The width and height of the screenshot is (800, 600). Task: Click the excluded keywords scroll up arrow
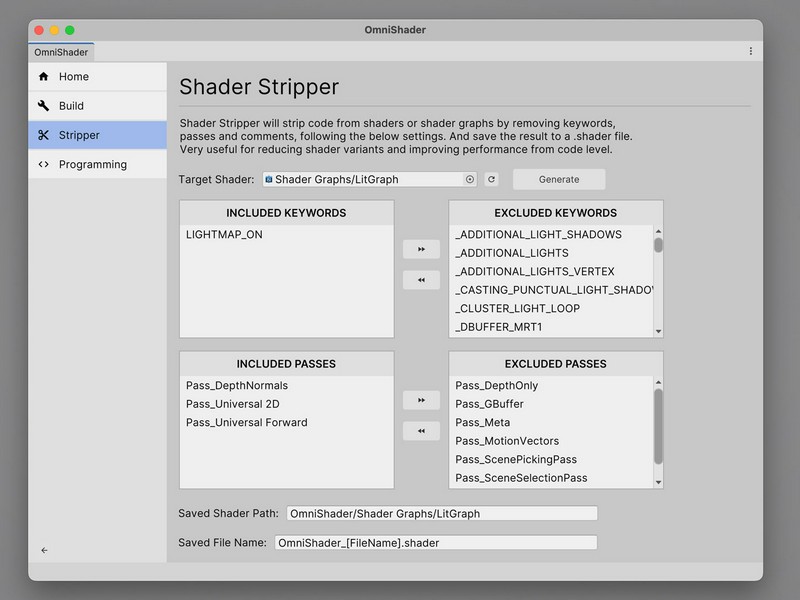click(658, 231)
